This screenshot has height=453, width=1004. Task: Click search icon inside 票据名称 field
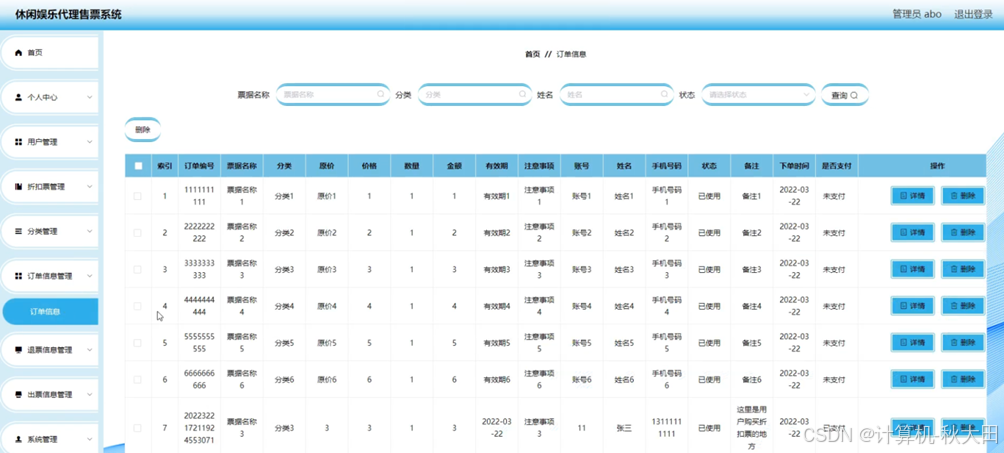[380, 94]
